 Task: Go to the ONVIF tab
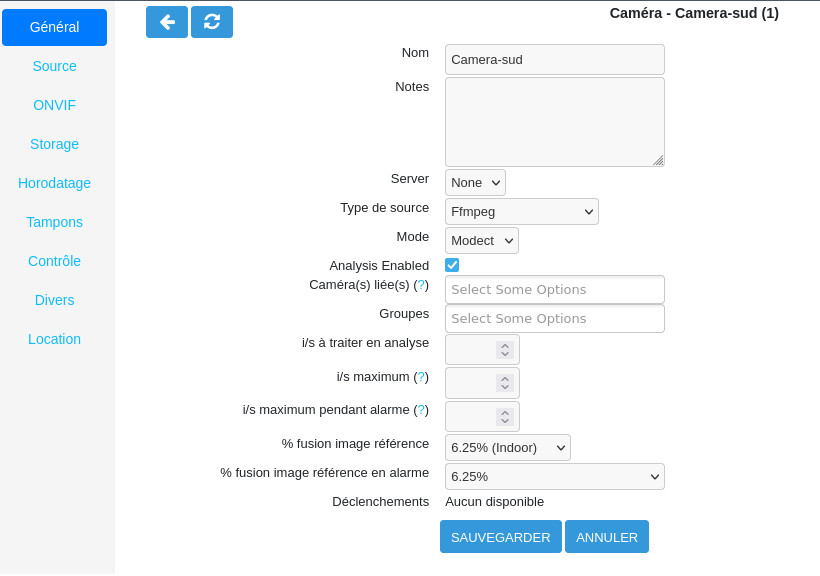pos(54,105)
